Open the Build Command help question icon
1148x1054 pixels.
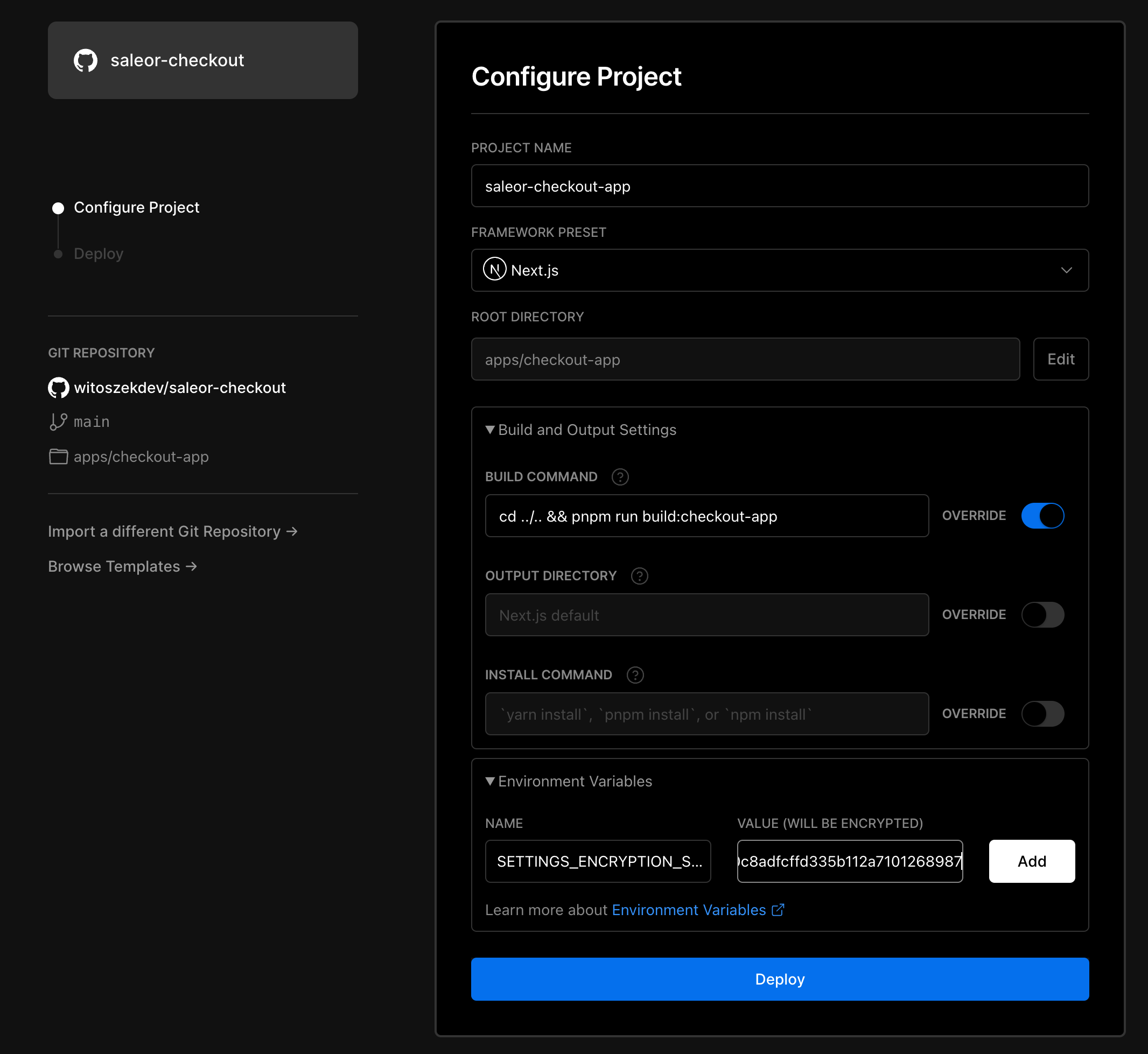click(620, 477)
